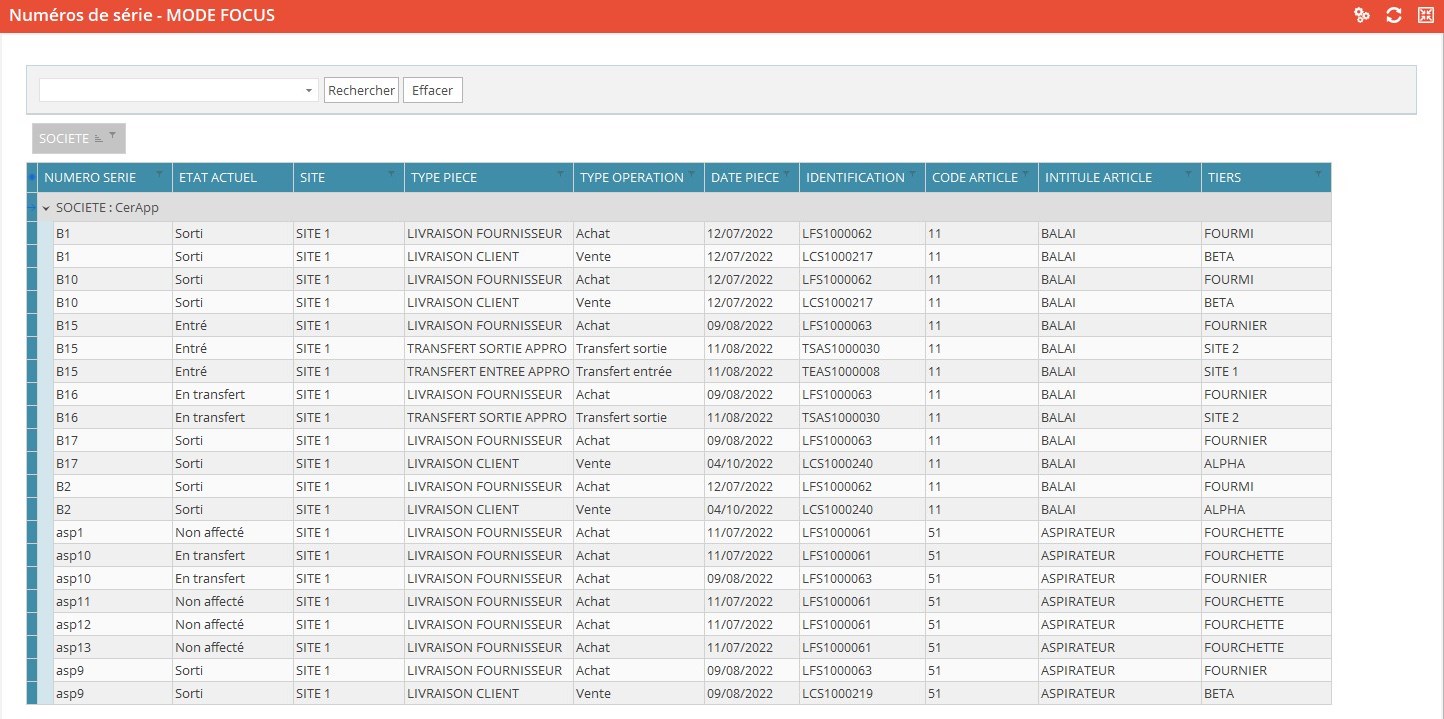Open filter on IDENTIFICATION column
1444x719 pixels.
912,174
